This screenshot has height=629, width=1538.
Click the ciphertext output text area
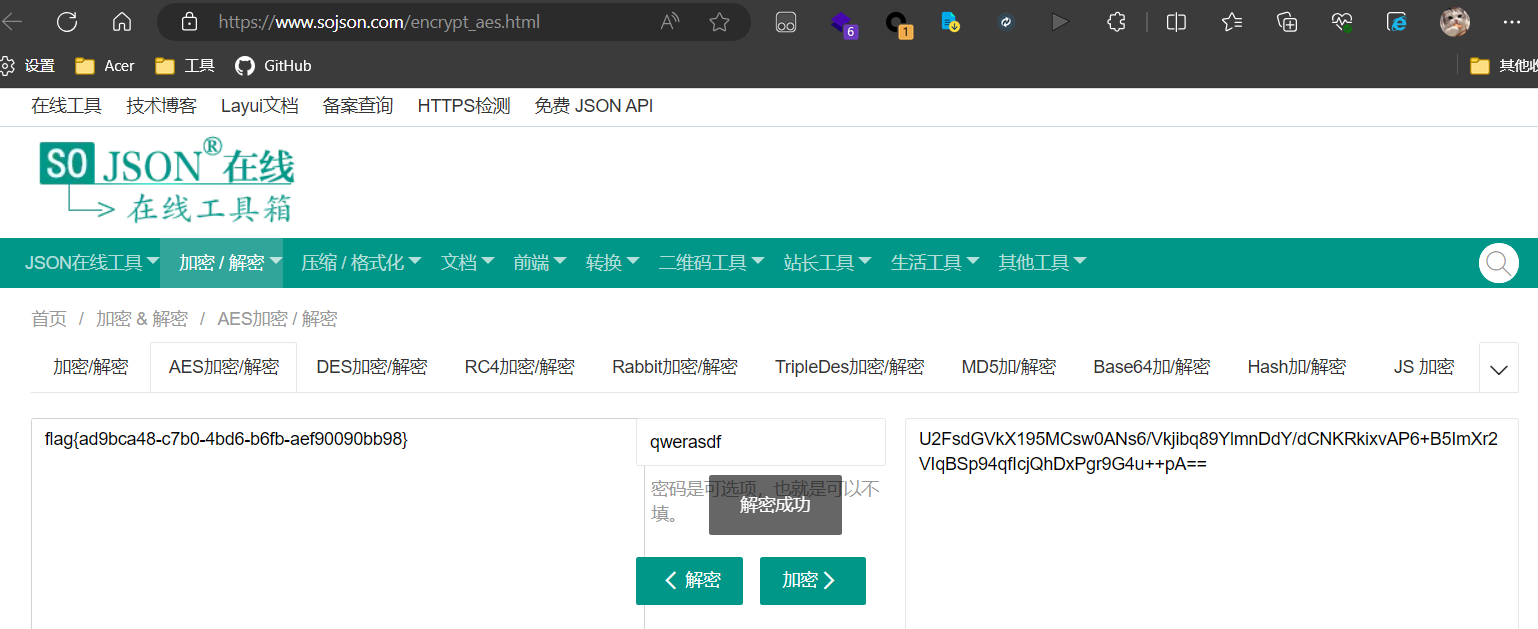[x=1211, y=523]
